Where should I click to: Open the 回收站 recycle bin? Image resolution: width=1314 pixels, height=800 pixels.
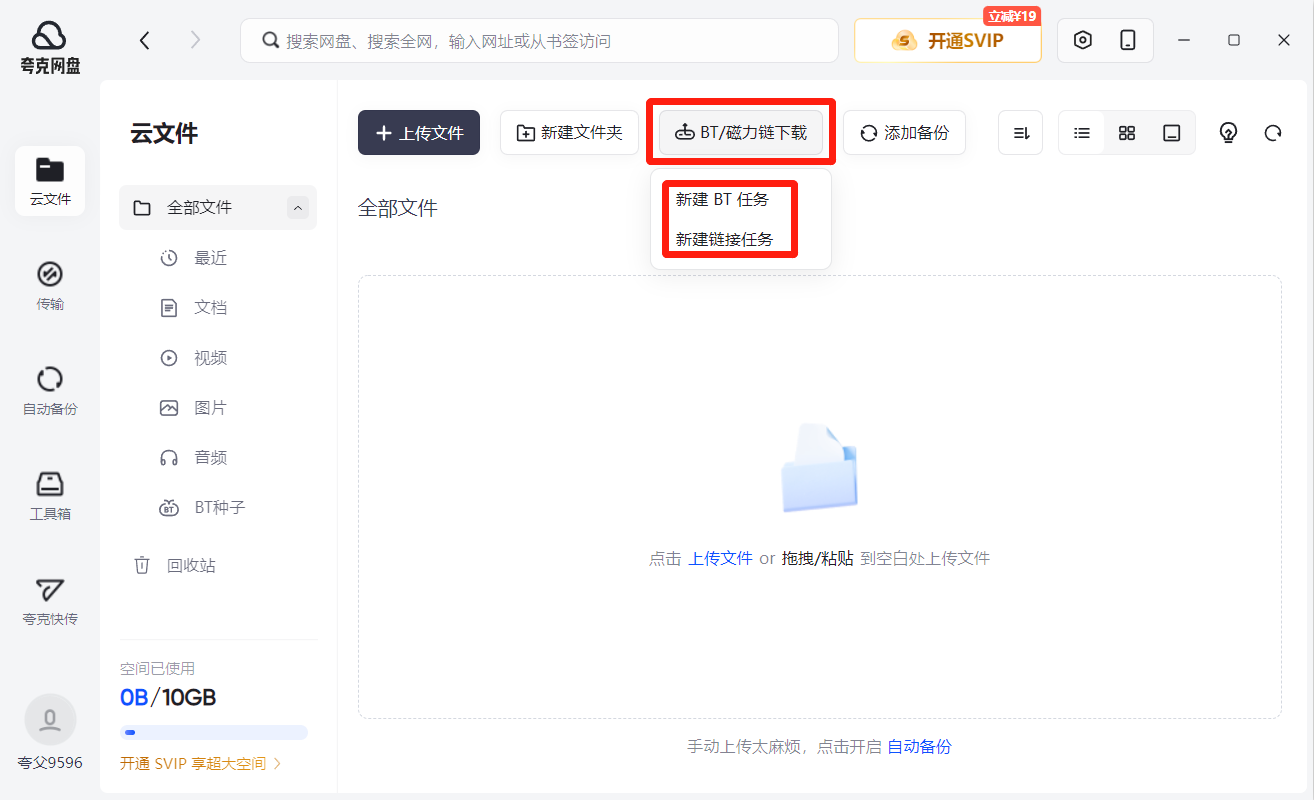point(175,565)
